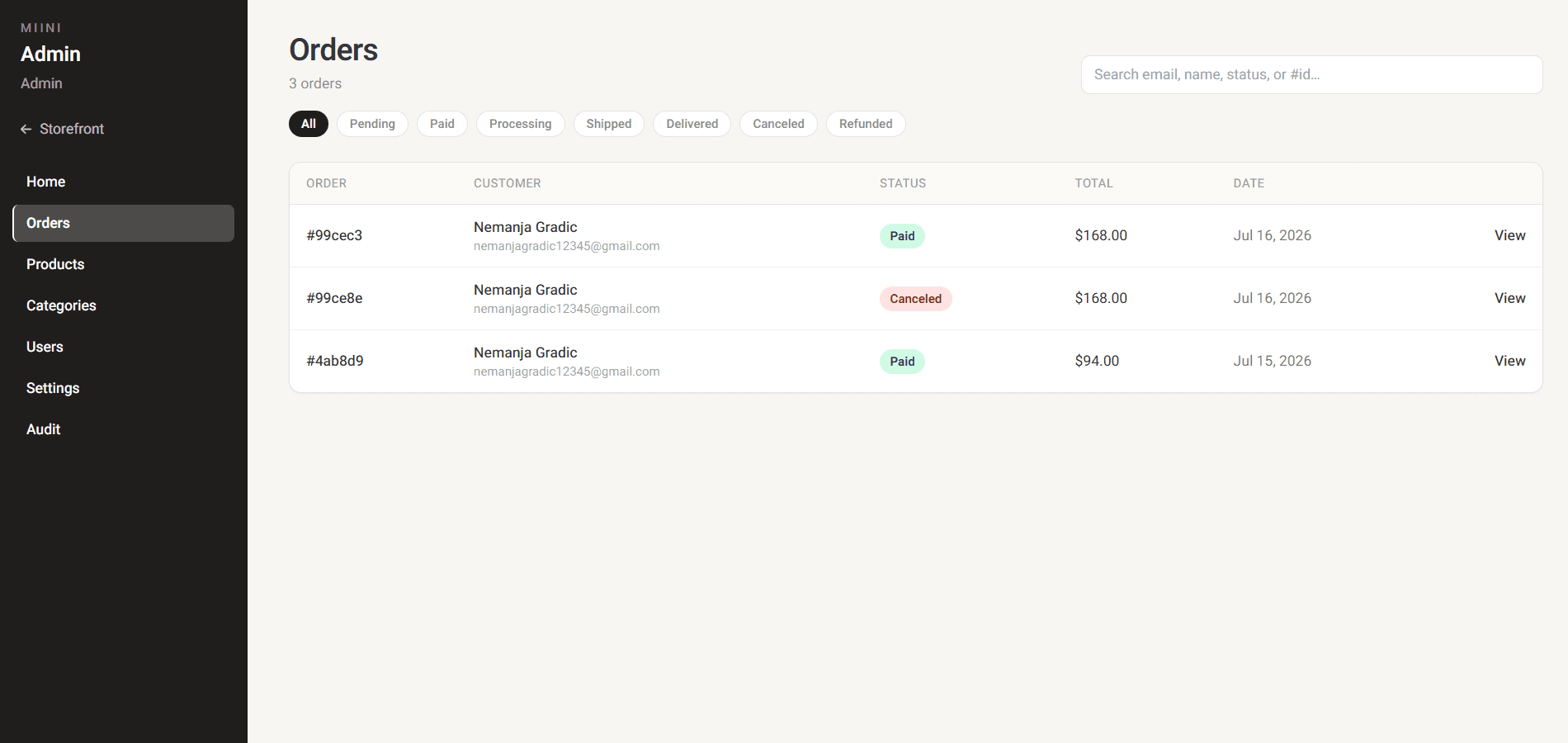
Task: Go to Products in the sidebar
Action: point(124,264)
